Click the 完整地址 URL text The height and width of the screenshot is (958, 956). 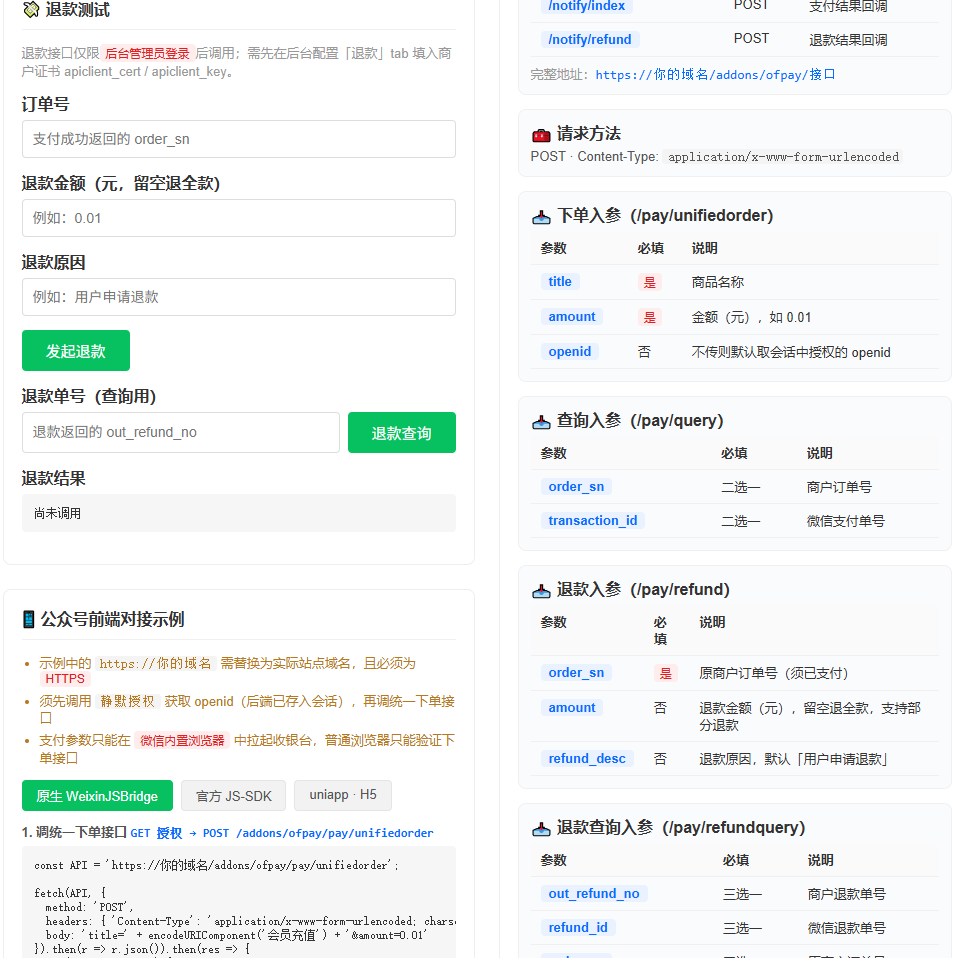pyautogui.click(x=715, y=75)
